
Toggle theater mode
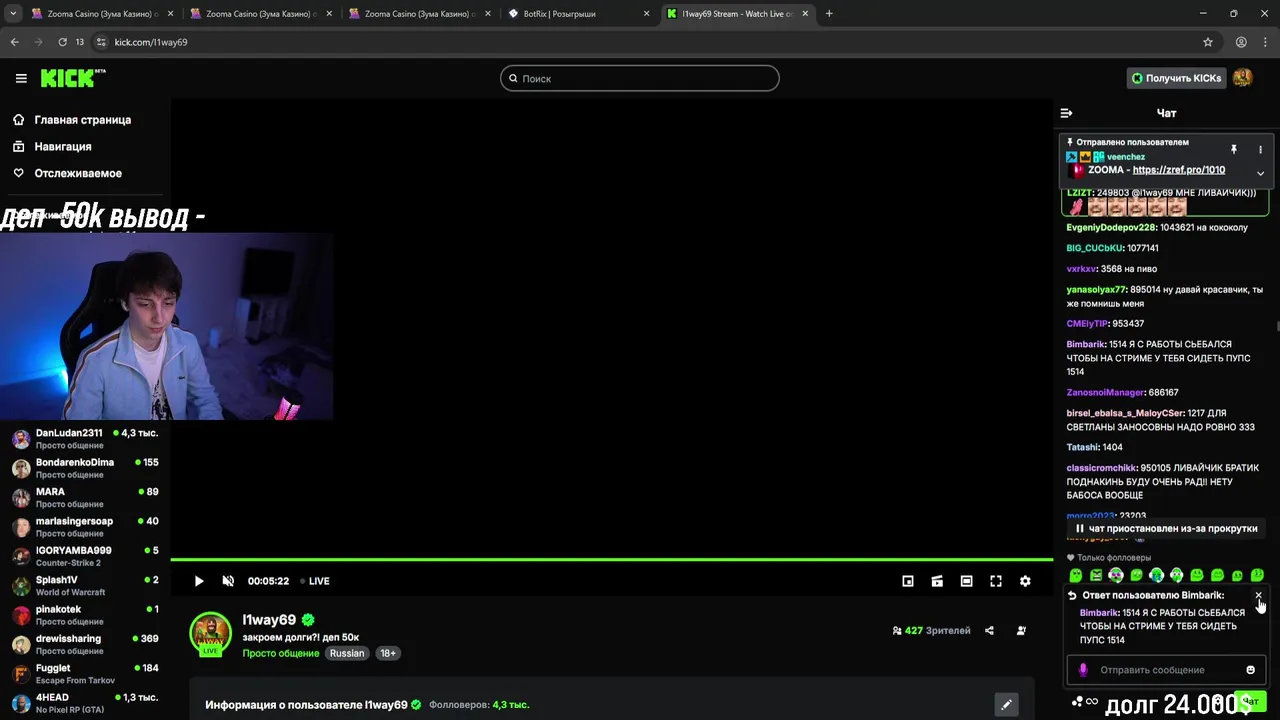966,581
